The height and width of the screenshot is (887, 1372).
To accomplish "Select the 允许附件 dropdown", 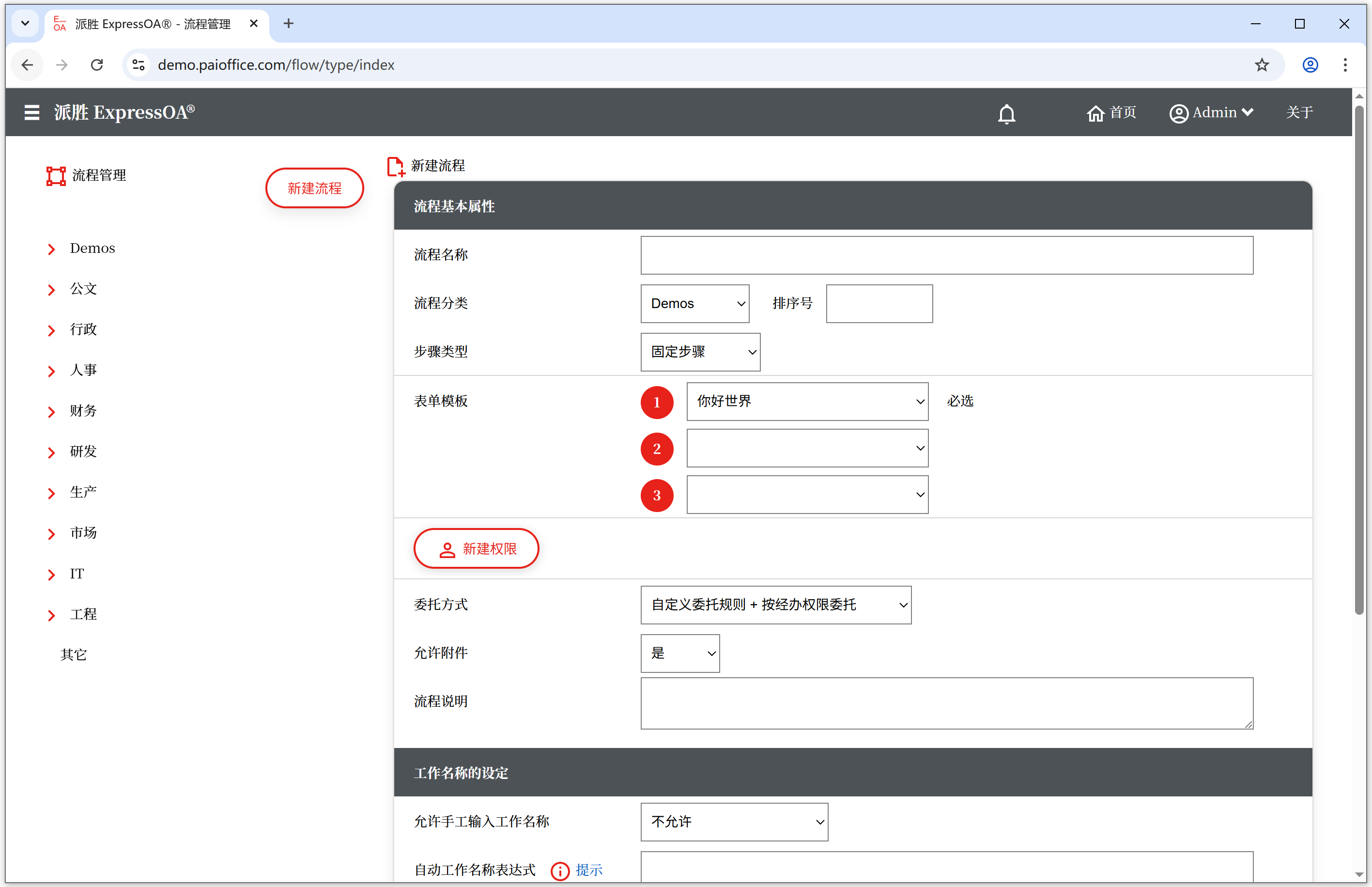I will click(x=679, y=653).
